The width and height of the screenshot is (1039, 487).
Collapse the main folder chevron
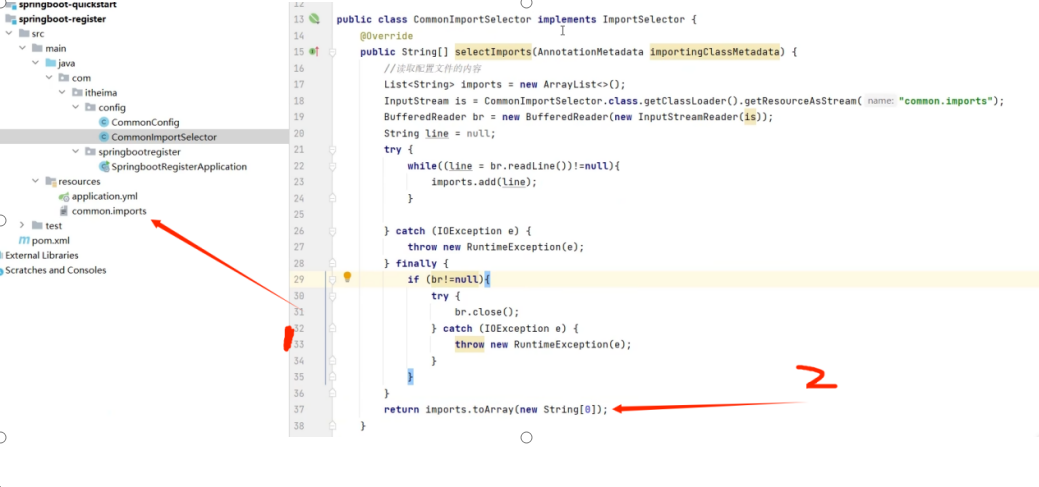click(x=23, y=48)
